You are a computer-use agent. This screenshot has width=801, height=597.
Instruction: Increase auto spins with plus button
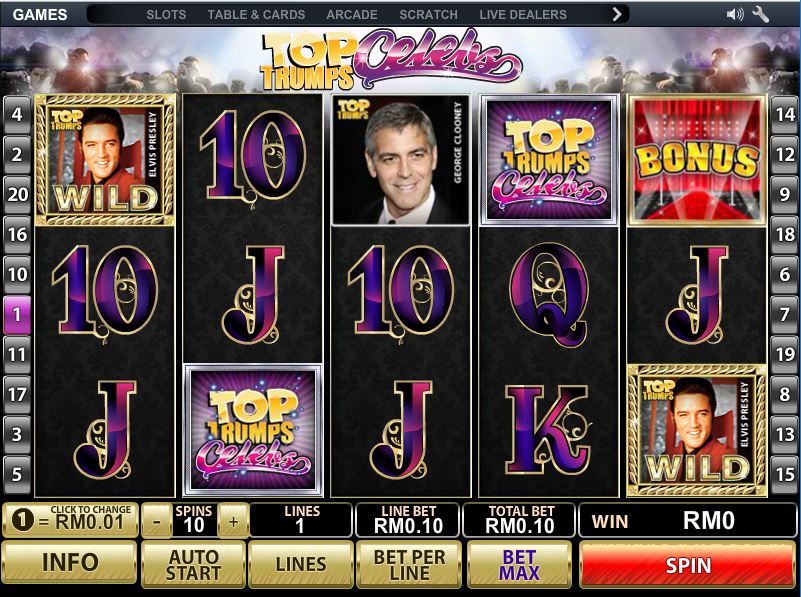point(233,521)
